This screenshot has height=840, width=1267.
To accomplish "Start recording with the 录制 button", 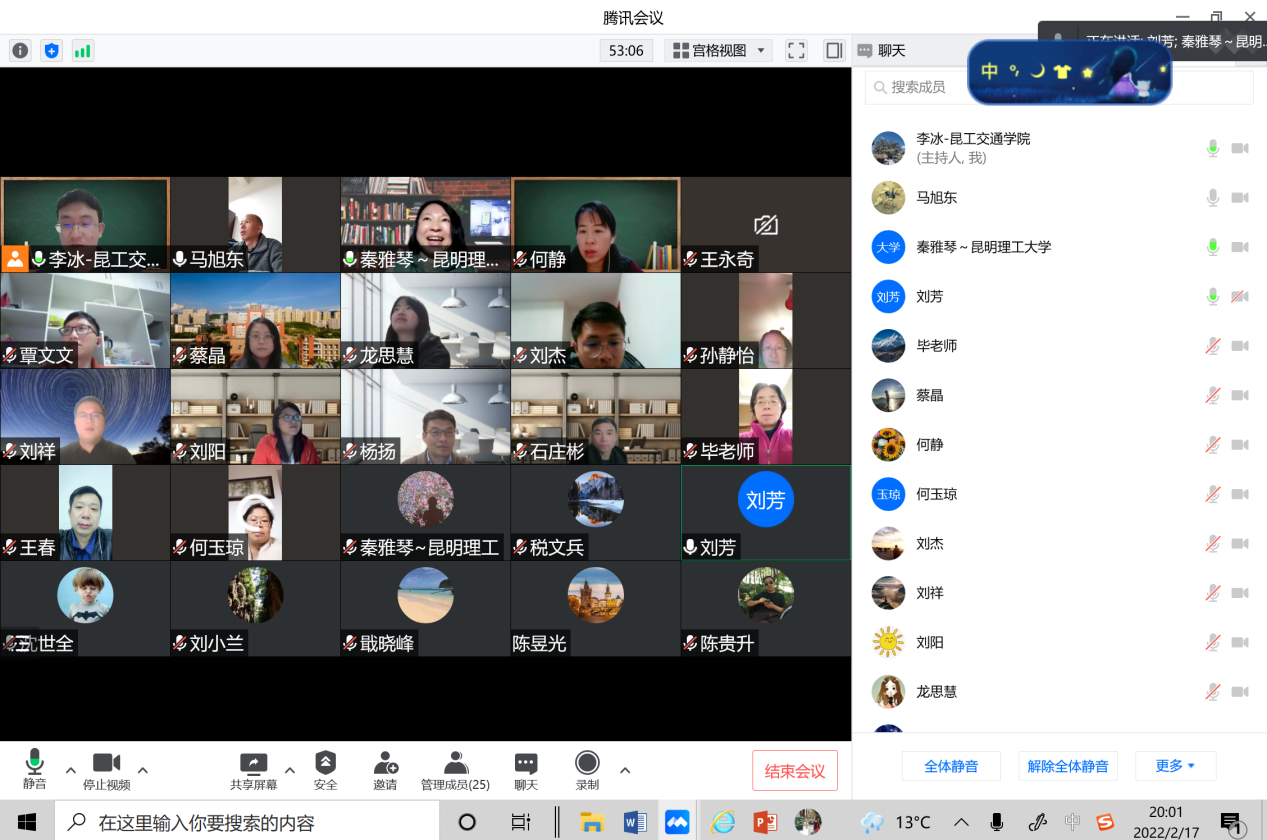I will [587, 770].
